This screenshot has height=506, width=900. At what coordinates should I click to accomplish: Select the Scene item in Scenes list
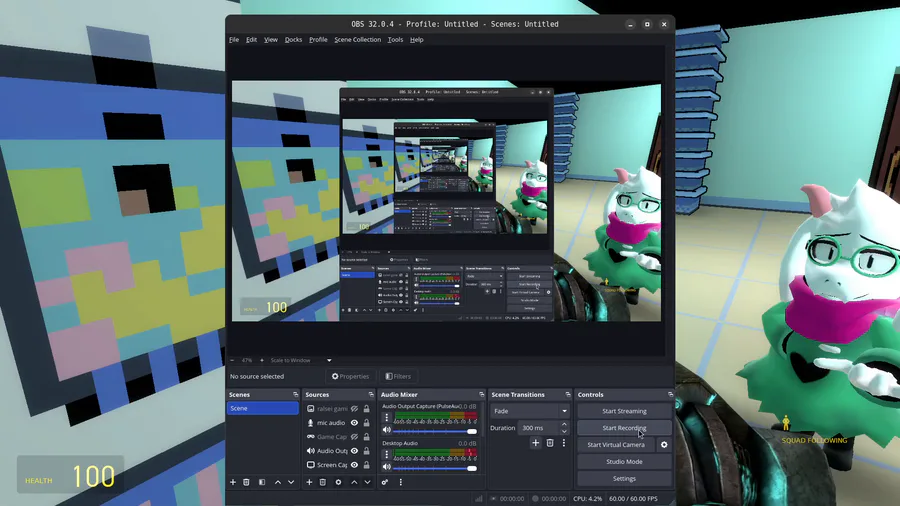point(262,408)
